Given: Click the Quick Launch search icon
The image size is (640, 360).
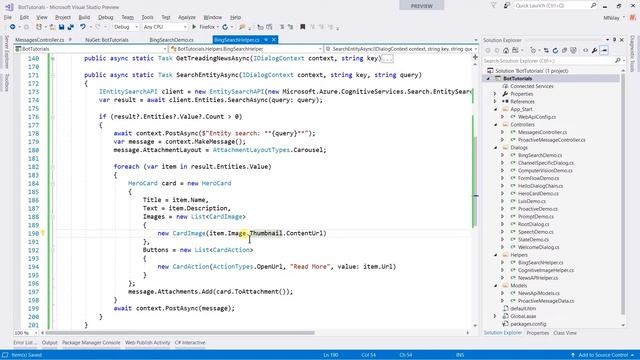Looking at the screenshot, I should click(593, 6).
